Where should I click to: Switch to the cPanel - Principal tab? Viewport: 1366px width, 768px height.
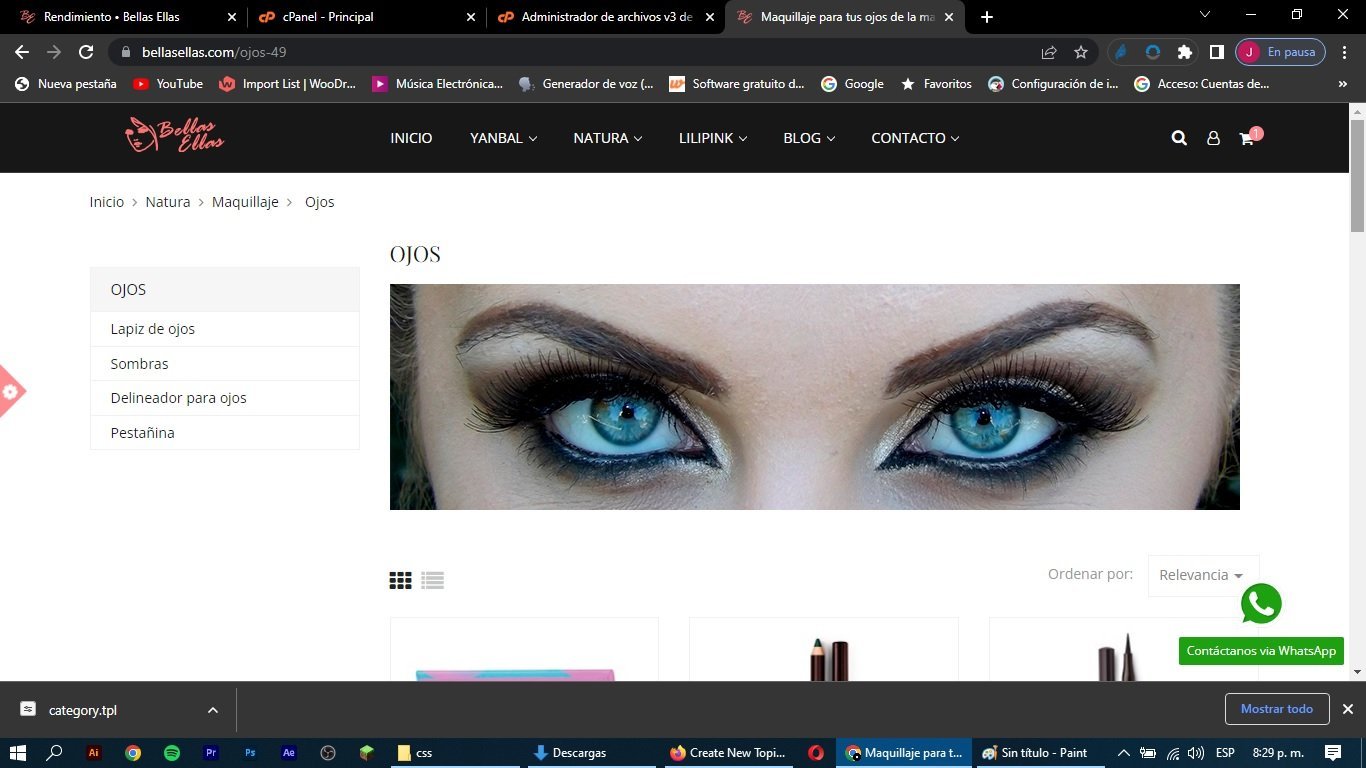[x=365, y=17]
